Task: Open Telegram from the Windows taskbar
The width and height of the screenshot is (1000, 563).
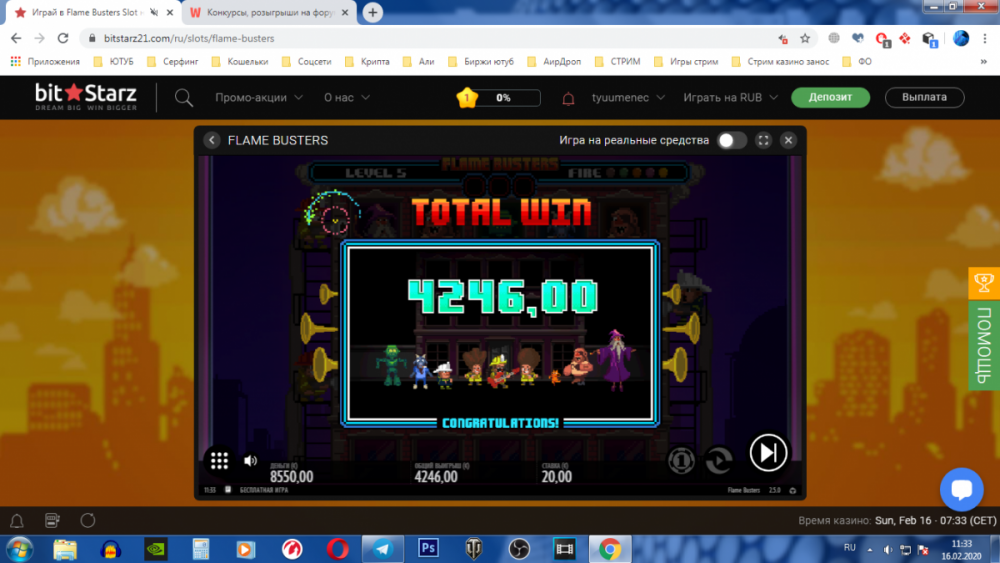Action: (381, 549)
